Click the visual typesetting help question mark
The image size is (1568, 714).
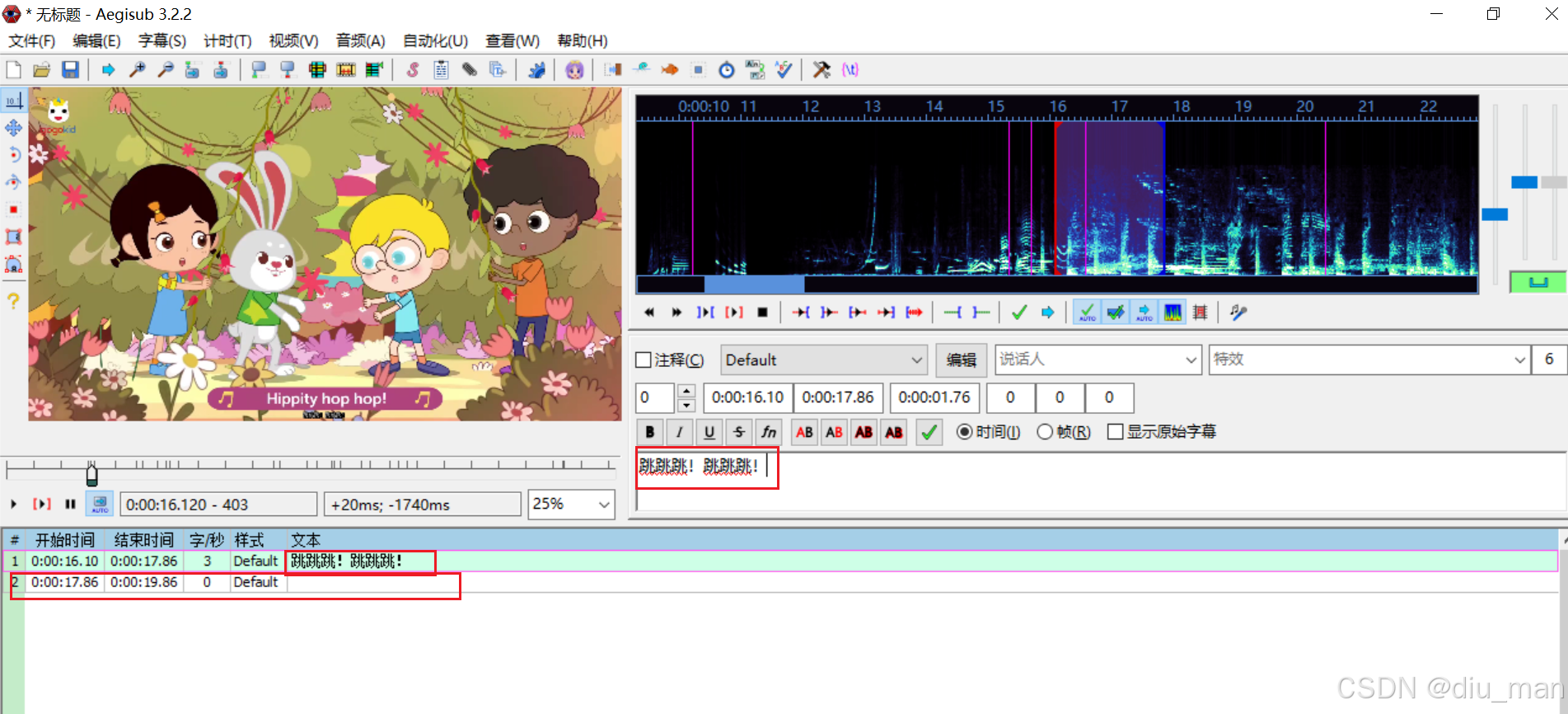13,301
